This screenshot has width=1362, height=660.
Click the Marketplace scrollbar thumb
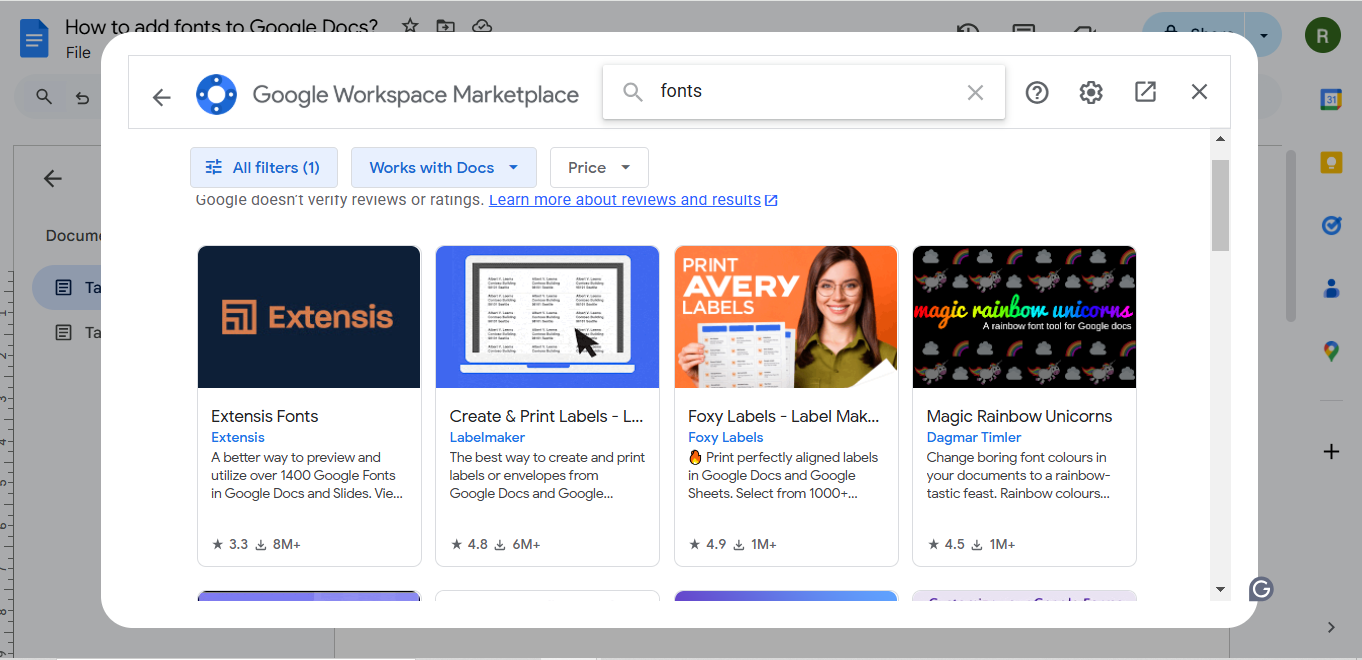[1220, 205]
